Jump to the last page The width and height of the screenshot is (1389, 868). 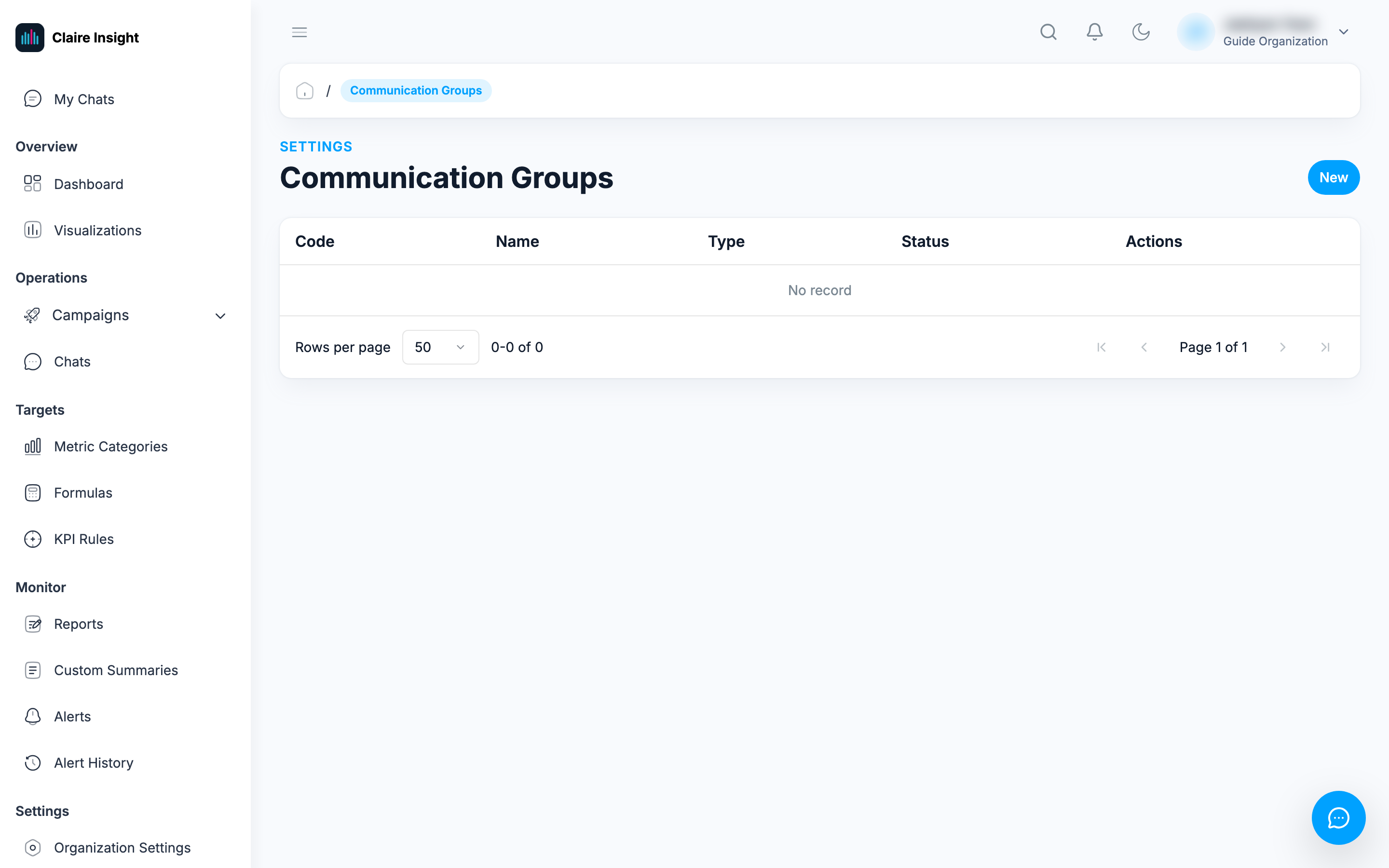tap(1325, 347)
